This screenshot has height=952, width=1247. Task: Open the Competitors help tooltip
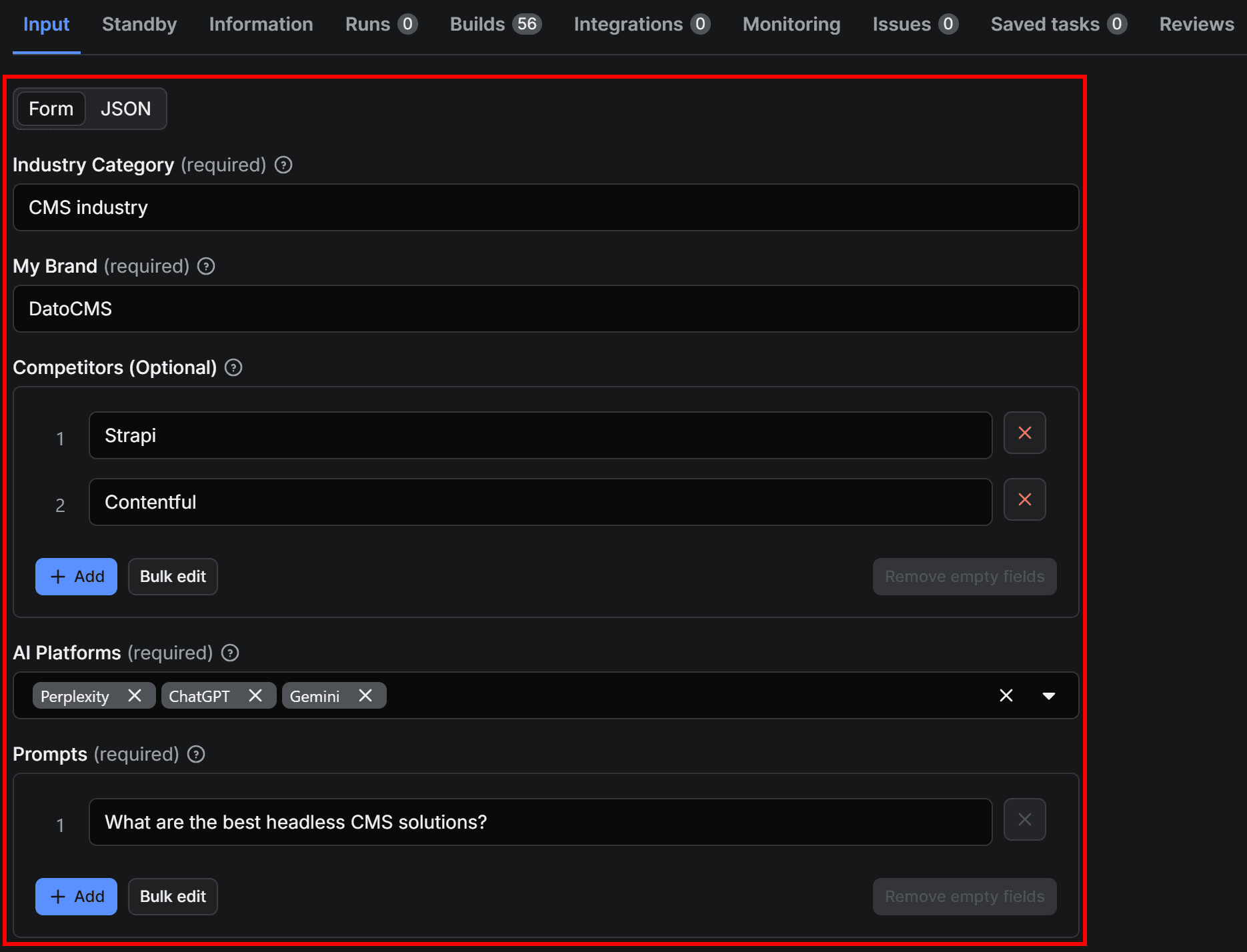[232, 367]
